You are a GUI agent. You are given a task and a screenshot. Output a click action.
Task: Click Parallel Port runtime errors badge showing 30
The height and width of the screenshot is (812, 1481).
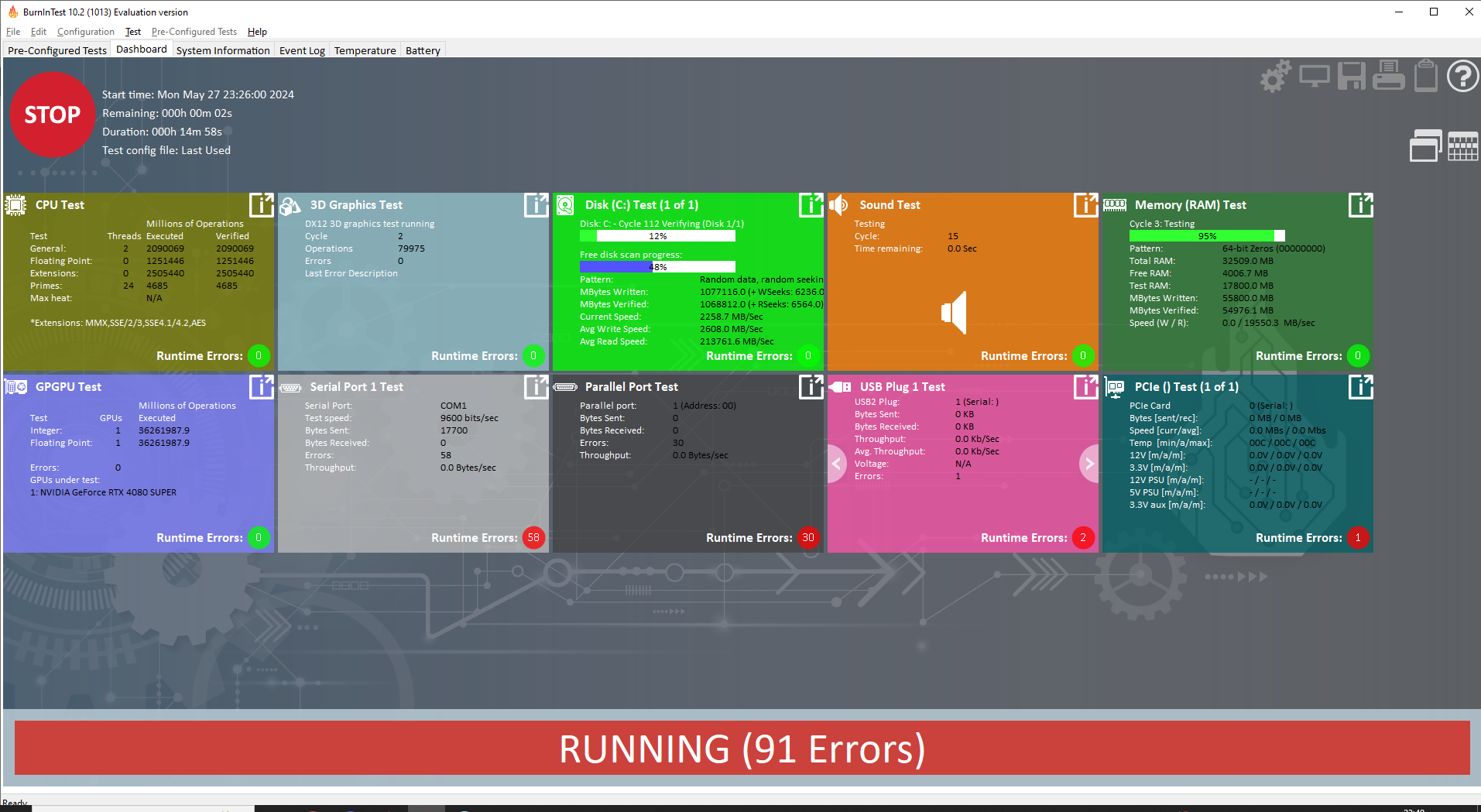tap(808, 538)
